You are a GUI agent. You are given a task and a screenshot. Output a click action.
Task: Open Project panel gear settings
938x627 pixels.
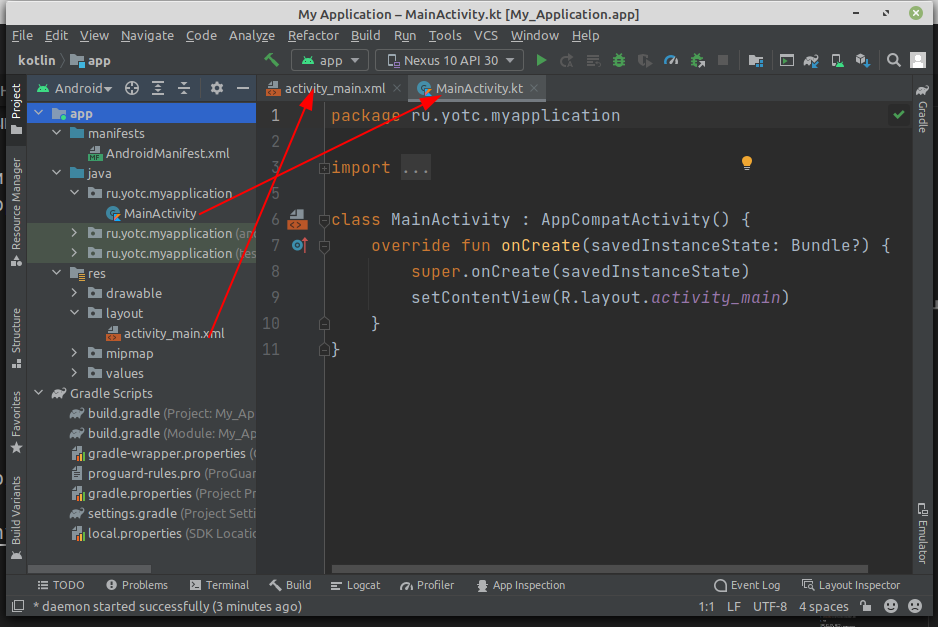216,88
